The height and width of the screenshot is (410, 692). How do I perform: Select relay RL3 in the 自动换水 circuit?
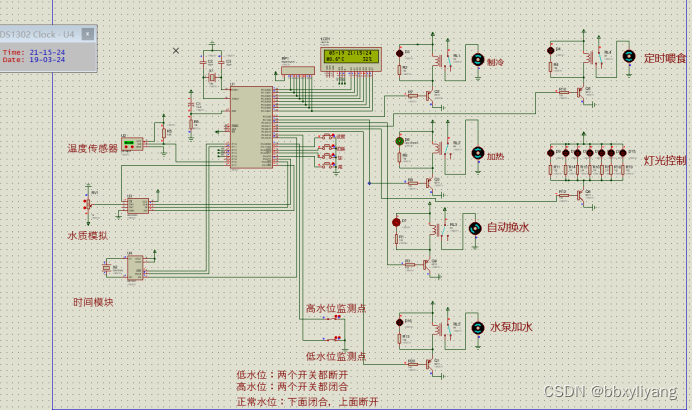tap(440, 230)
